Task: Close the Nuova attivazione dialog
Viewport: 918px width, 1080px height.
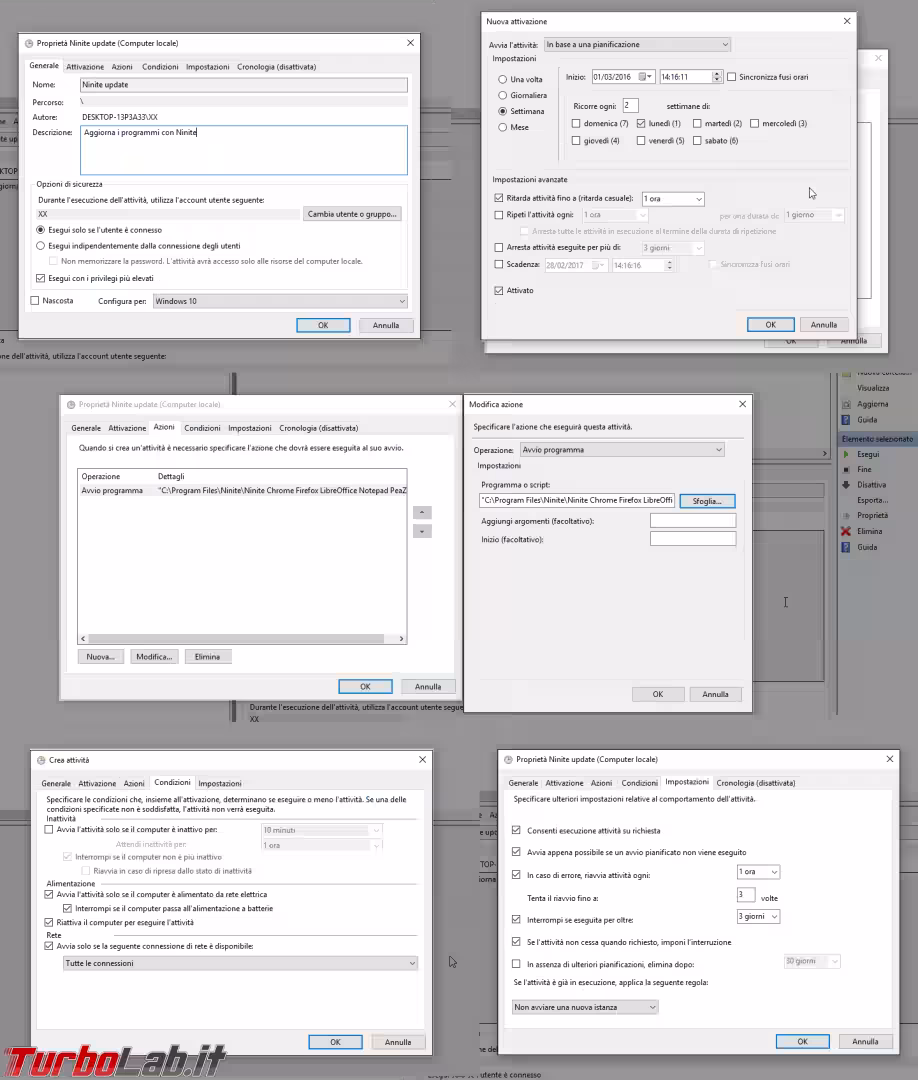Action: pyautogui.click(x=847, y=21)
